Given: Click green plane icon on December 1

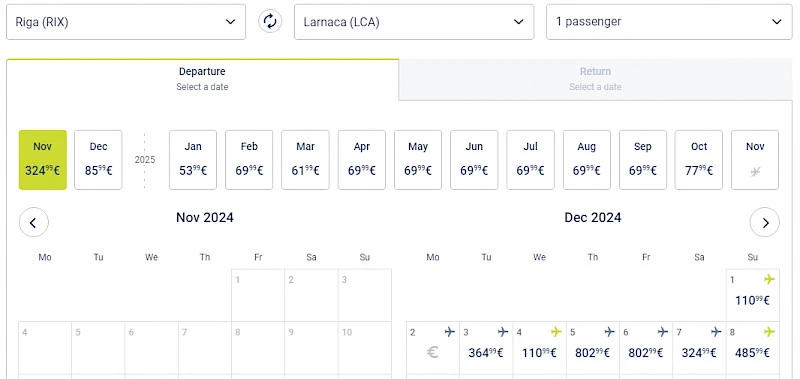Looking at the screenshot, I should click(769, 279).
